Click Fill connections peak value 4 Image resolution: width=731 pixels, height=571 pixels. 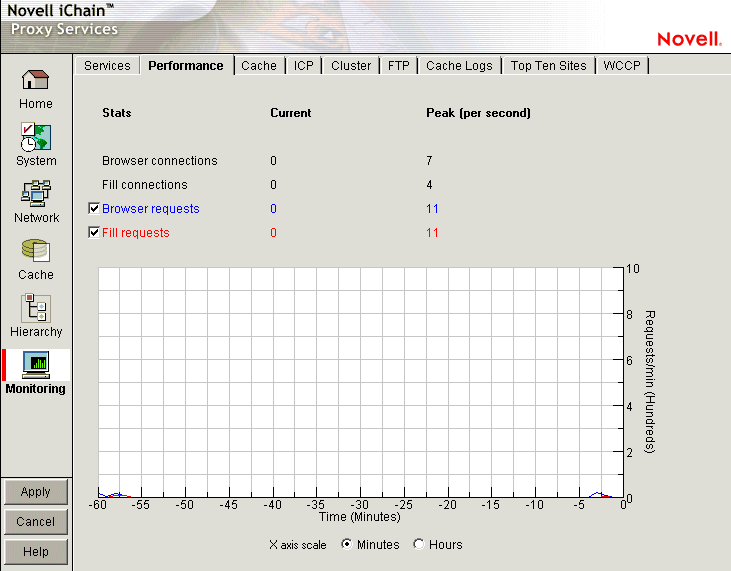pos(429,185)
